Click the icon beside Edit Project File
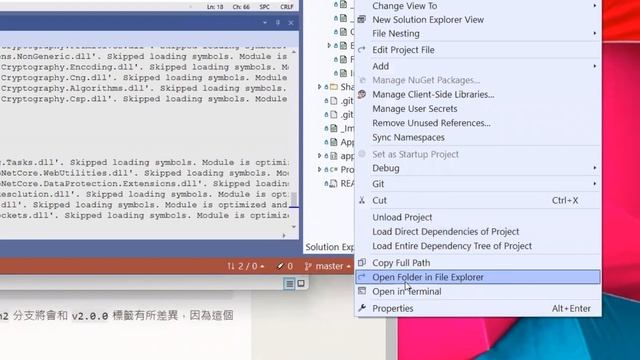The height and width of the screenshot is (360, 640). (x=362, y=50)
